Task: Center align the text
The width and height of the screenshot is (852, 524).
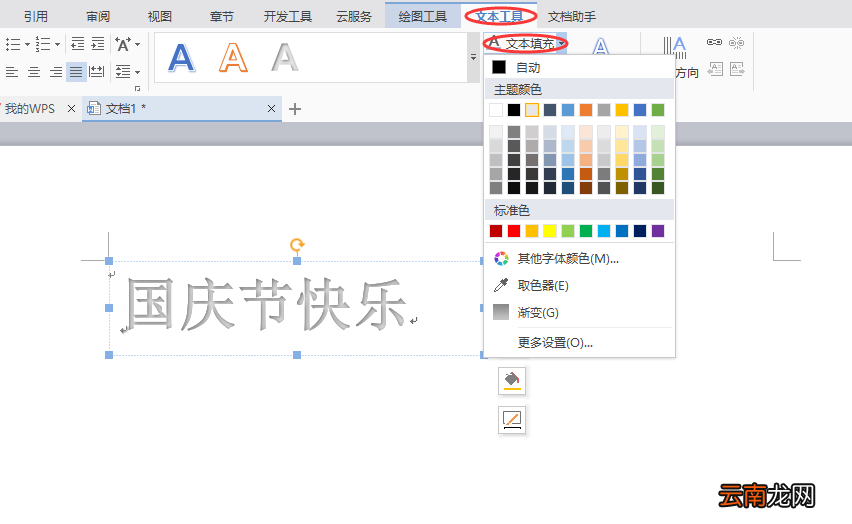Action: [34, 72]
